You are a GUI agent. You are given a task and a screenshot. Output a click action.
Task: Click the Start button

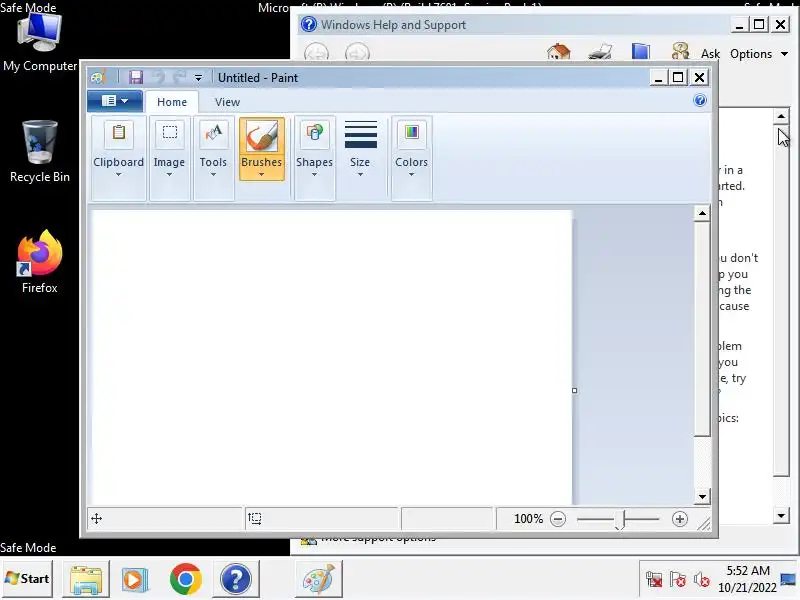27,579
